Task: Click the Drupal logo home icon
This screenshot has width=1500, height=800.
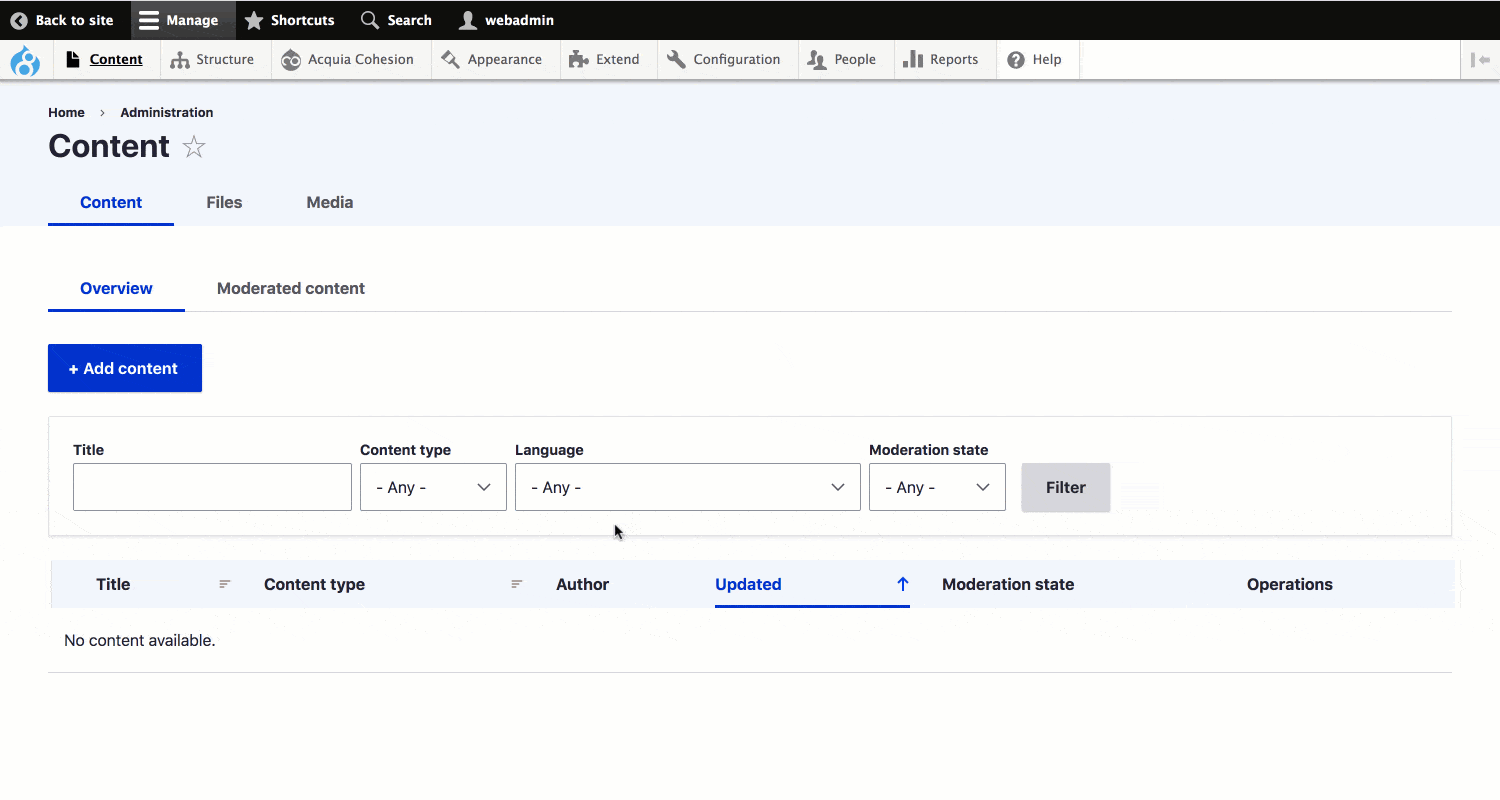Action: (x=25, y=60)
